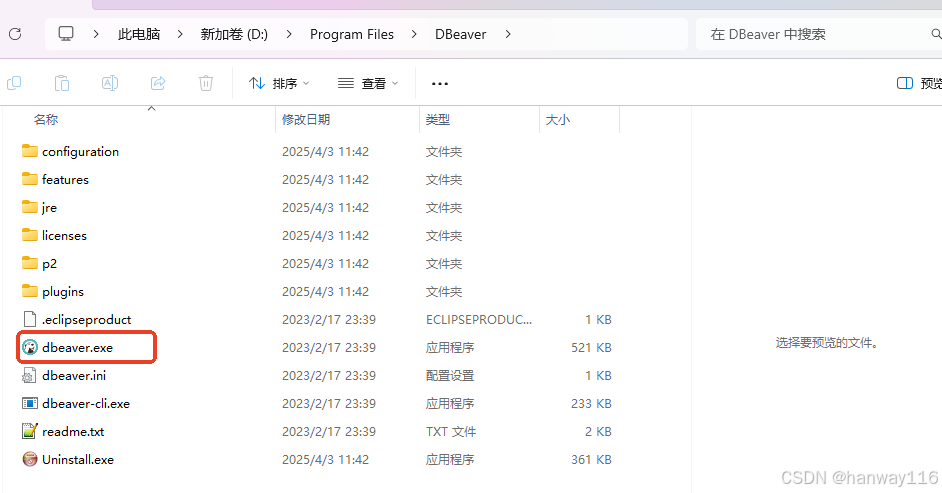Click the dbeaver.exe application icon

[x=30, y=348]
